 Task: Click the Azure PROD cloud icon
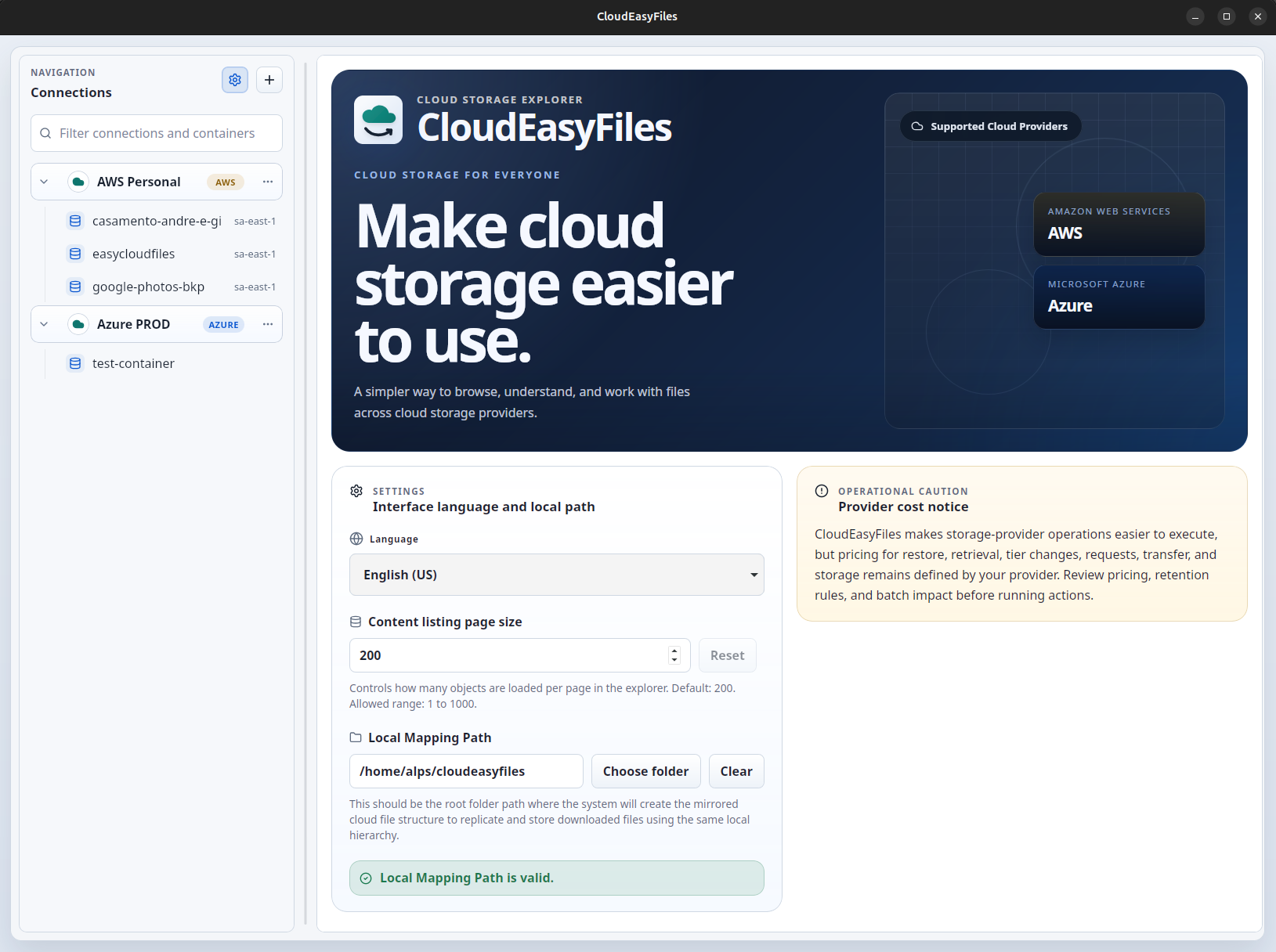point(78,324)
